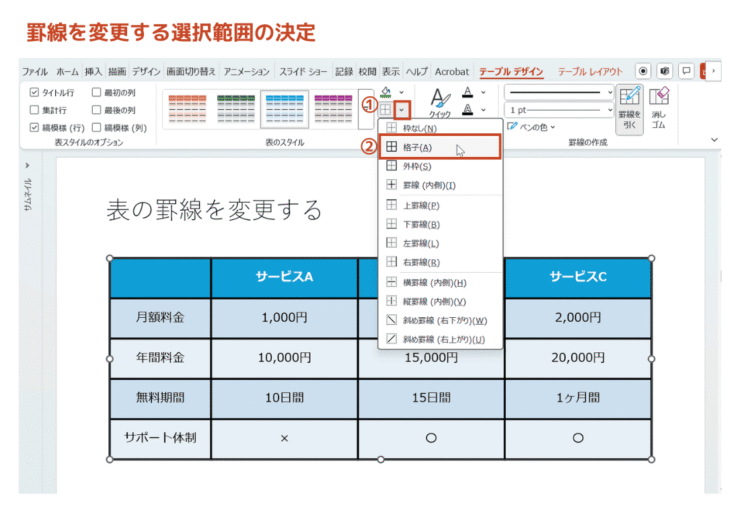740x505 pixels.
Task: Switch to the 表示 tab
Action: [x=391, y=72]
